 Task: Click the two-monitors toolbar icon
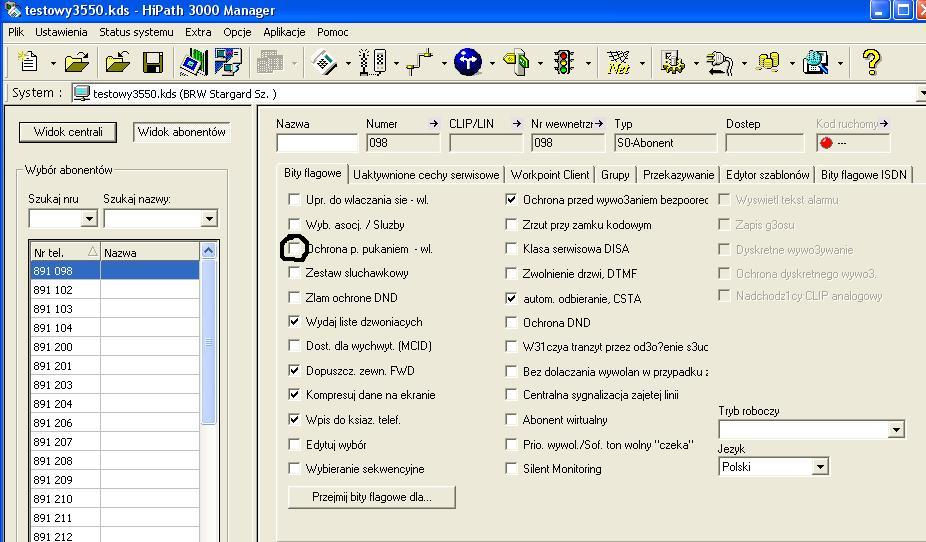[x=229, y=62]
